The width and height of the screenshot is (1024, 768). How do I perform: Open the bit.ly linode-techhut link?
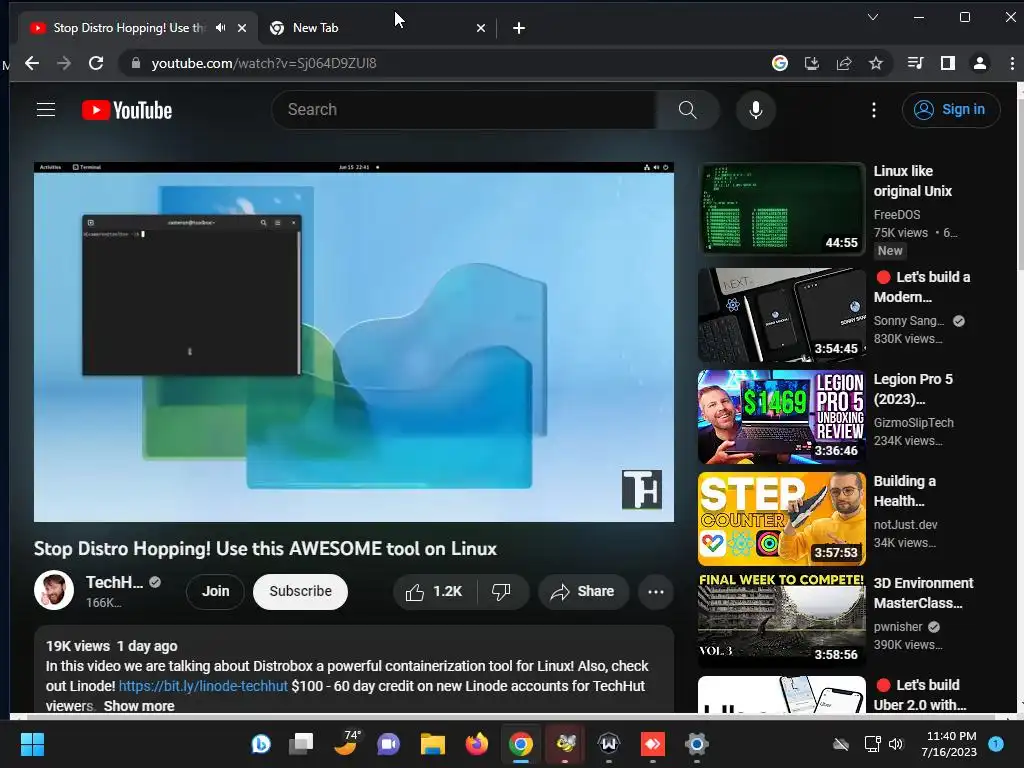203,686
